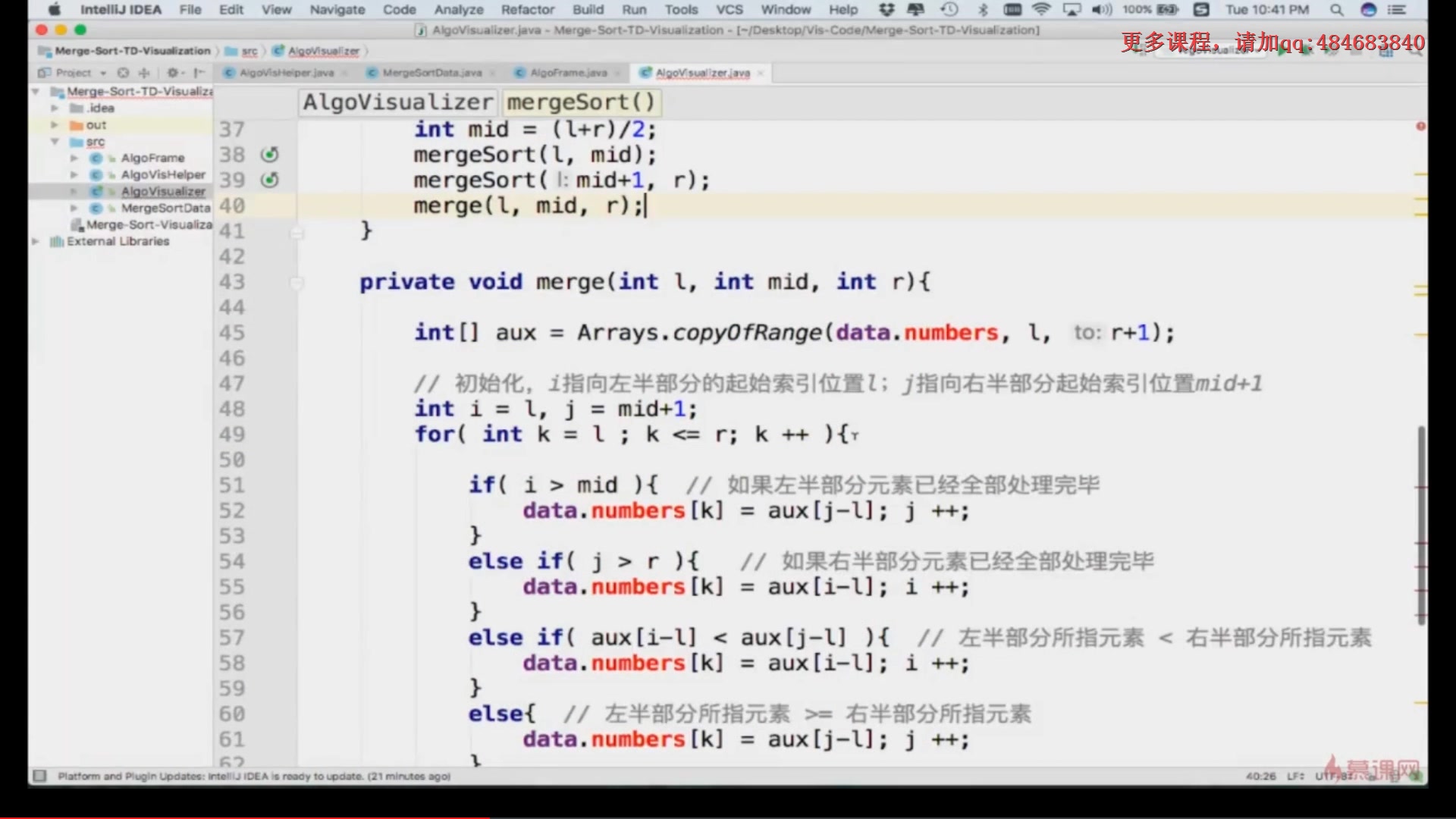Click scroll from source target icon
The width and height of the screenshot is (1456, 819).
pyautogui.click(x=123, y=73)
